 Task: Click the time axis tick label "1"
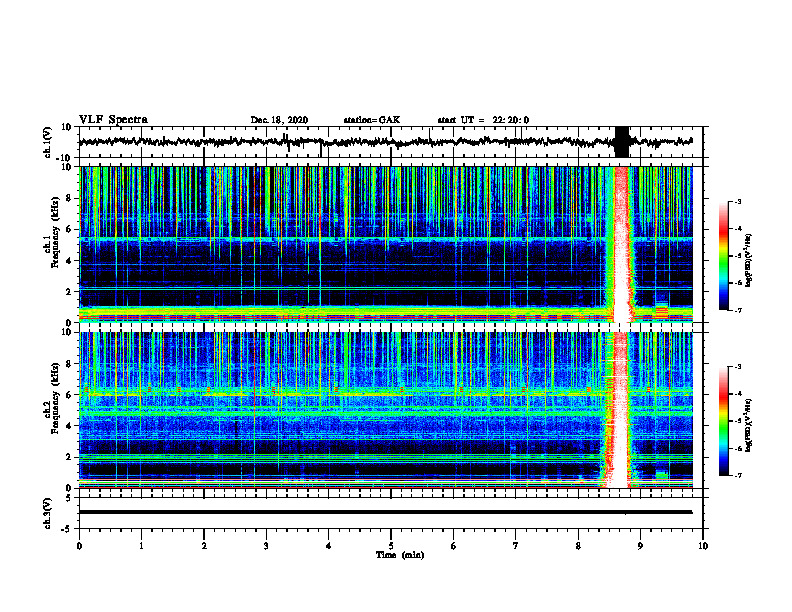pyautogui.click(x=141, y=546)
